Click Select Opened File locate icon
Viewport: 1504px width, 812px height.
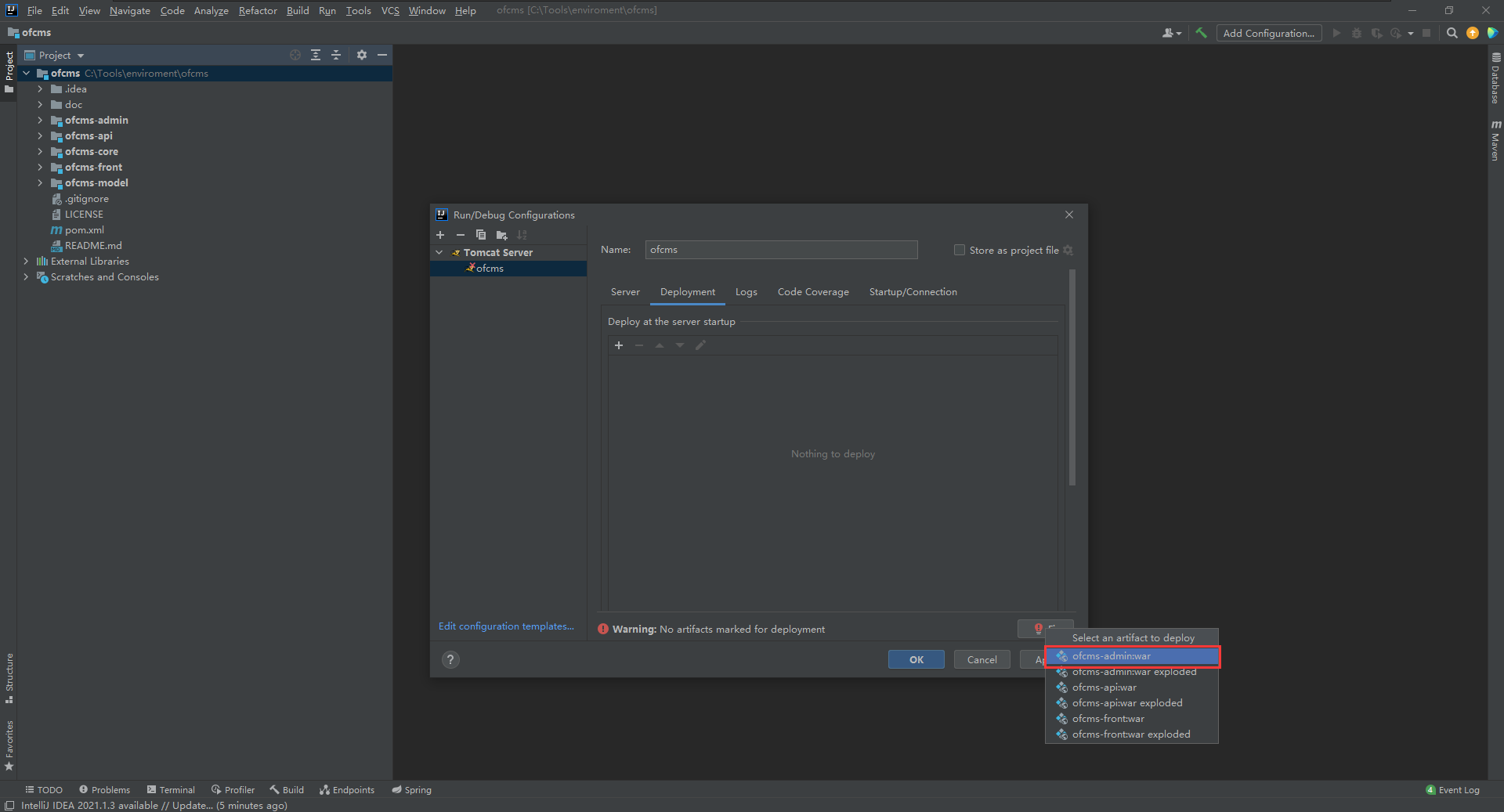[x=295, y=55]
